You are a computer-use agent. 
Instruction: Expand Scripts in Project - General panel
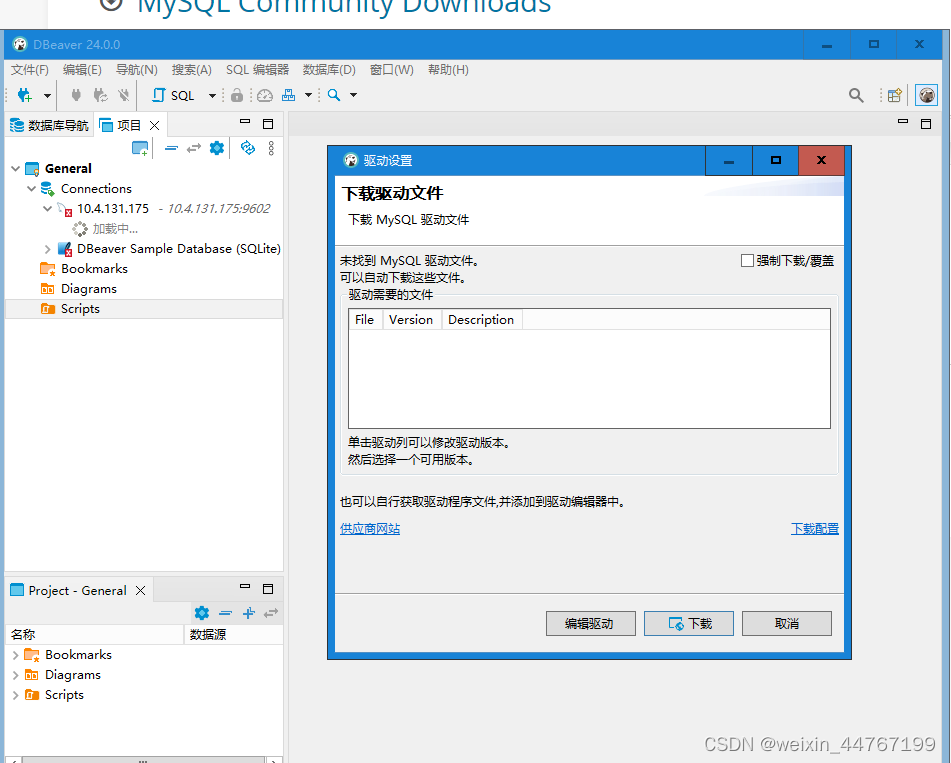15,695
